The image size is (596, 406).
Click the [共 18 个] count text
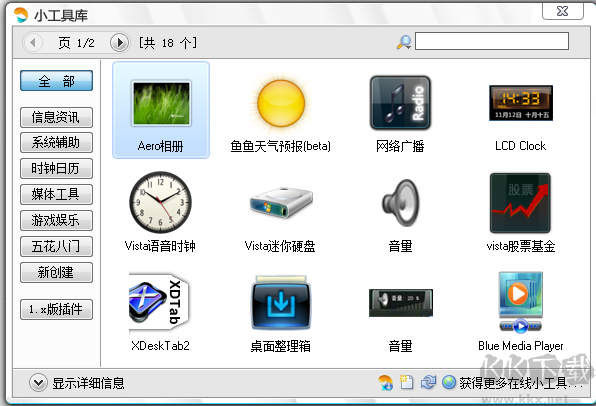tap(168, 43)
